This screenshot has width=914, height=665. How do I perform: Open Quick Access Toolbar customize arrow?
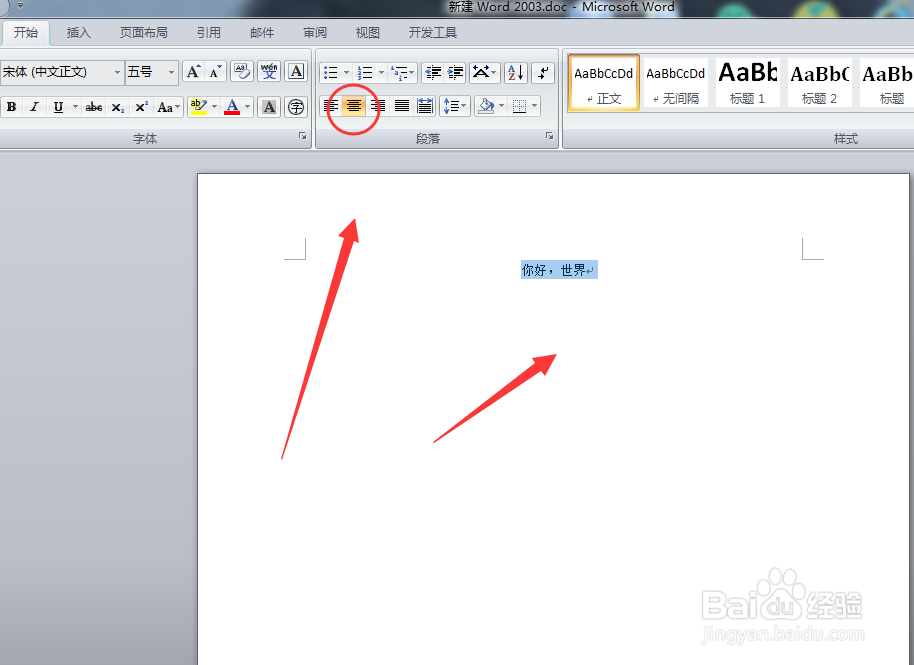pyautogui.click(x=20, y=6)
